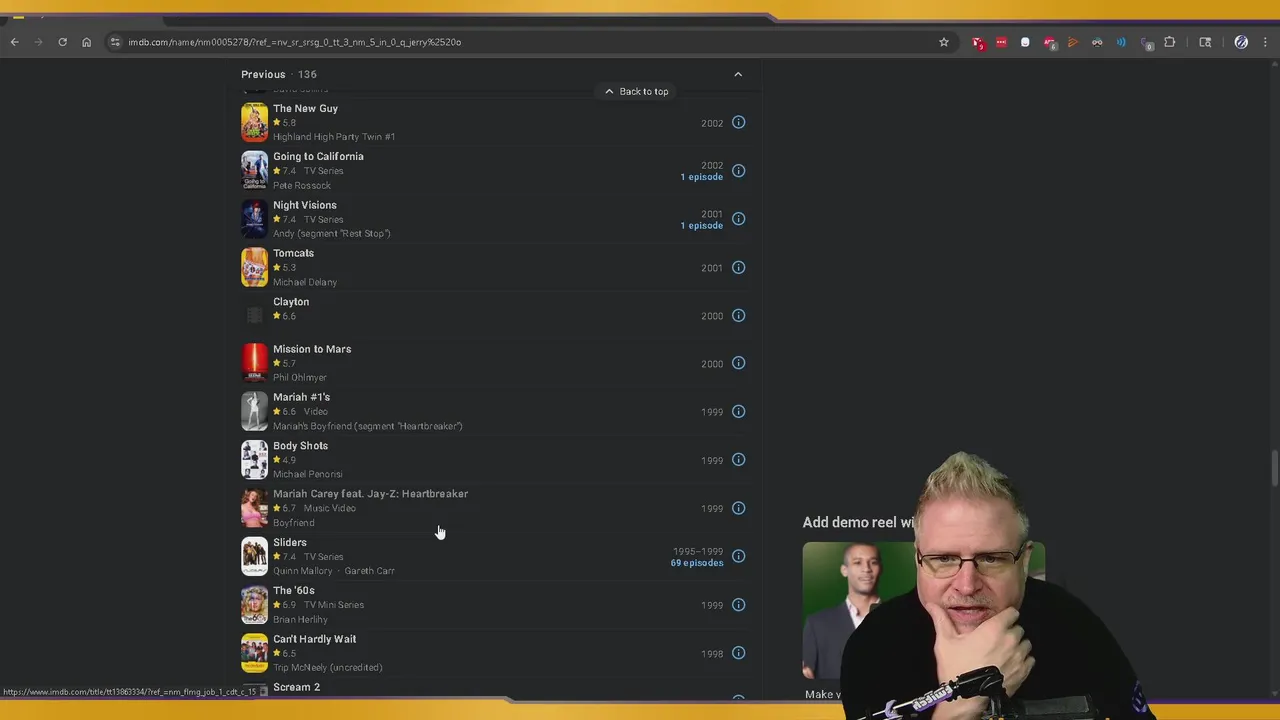The image size is (1280, 720).
Task: View 1 episode of Going to California
Action: click(x=701, y=177)
